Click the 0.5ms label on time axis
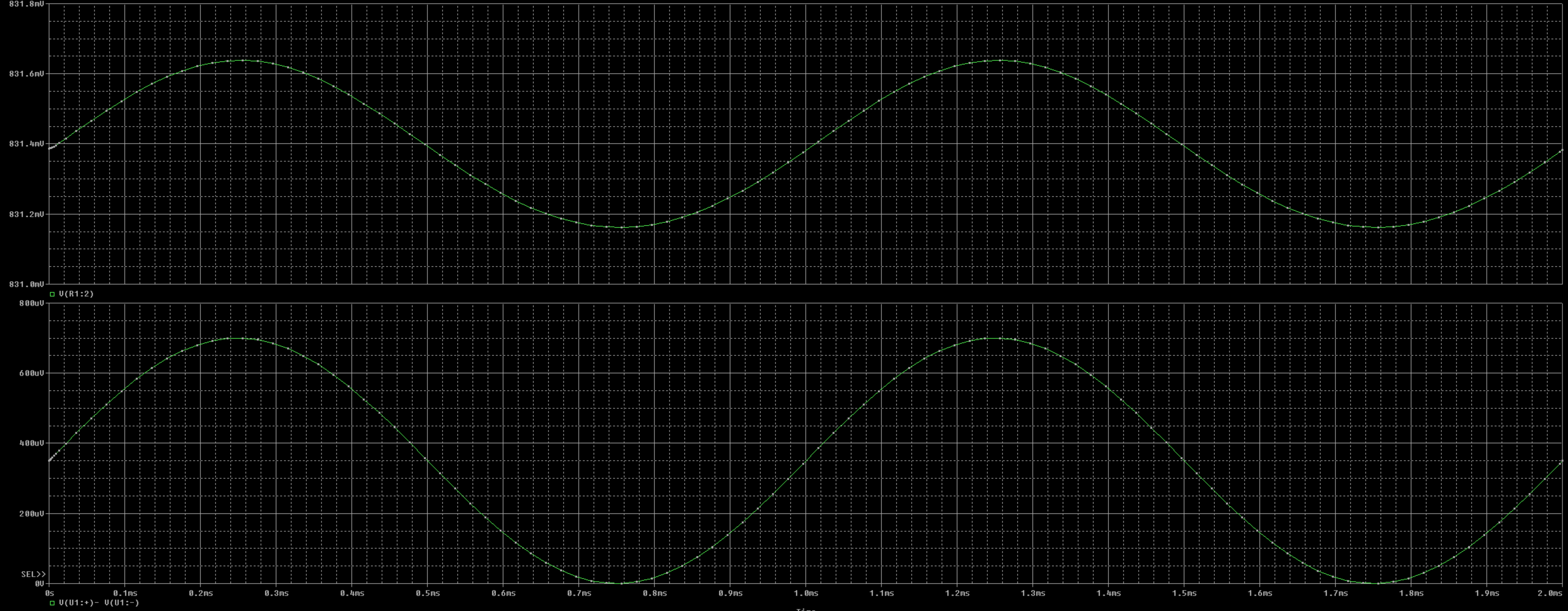This screenshot has width=1568, height=611. coord(427,593)
